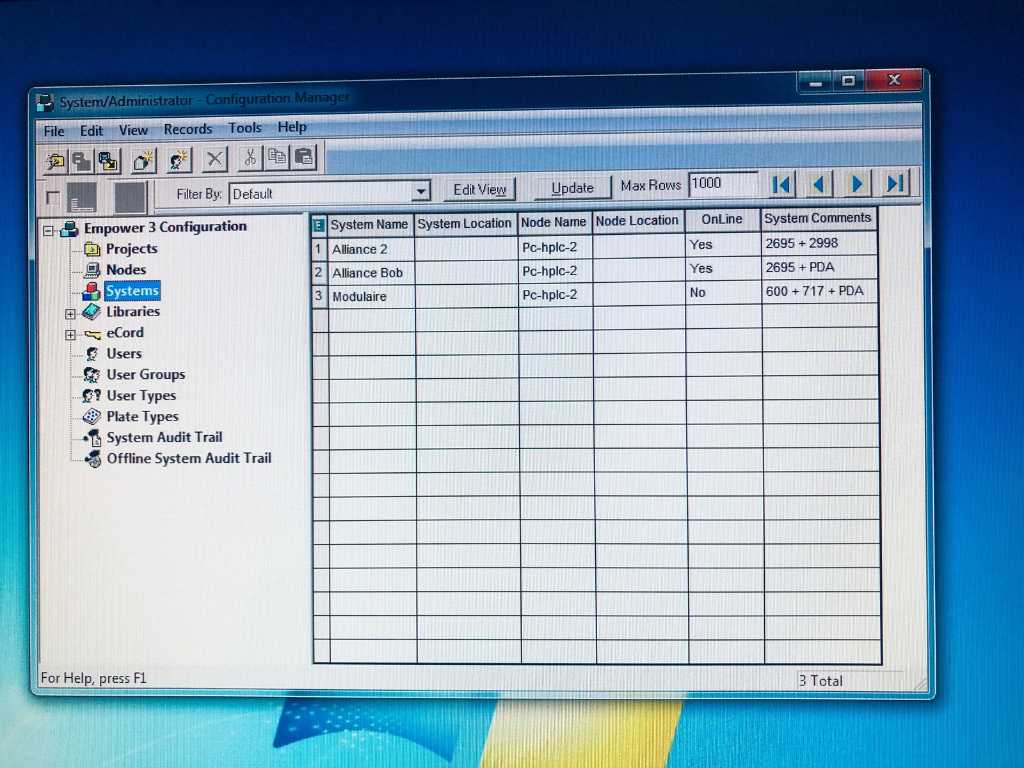The image size is (1024, 768).
Task: Click the Restore Project toolbar icon
Action: [108, 161]
